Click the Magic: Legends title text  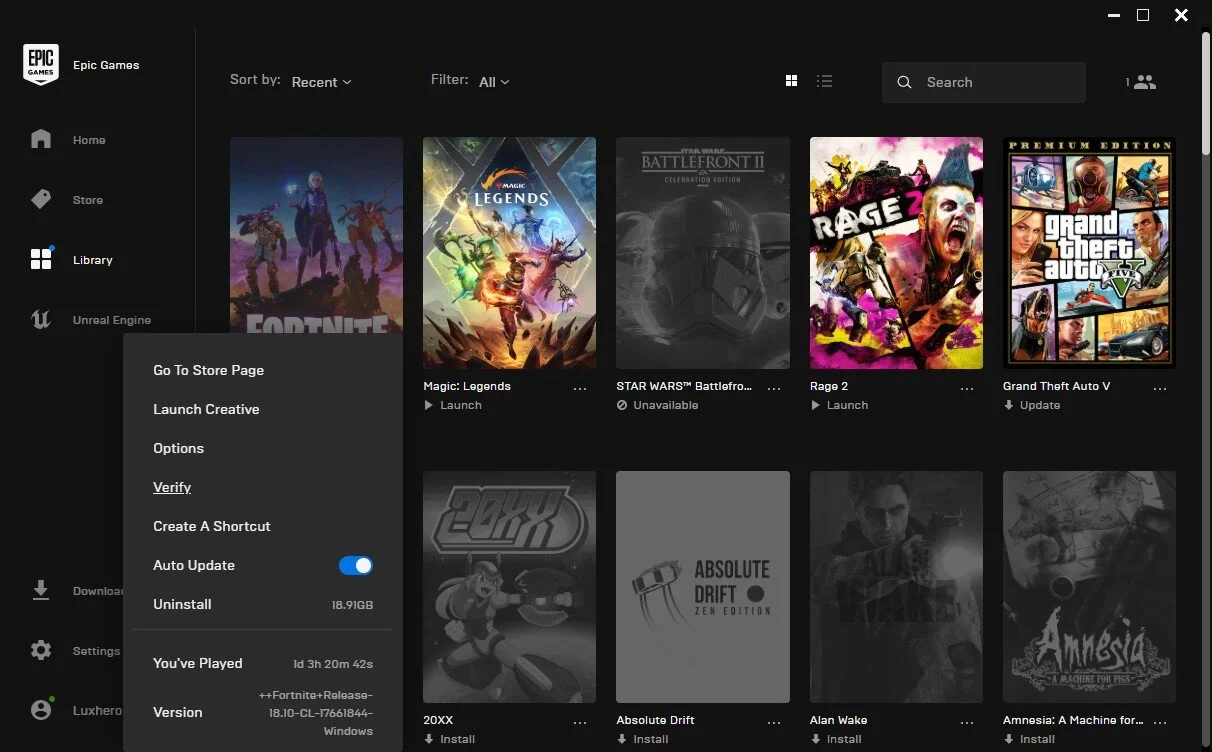[x=467, y=386]
